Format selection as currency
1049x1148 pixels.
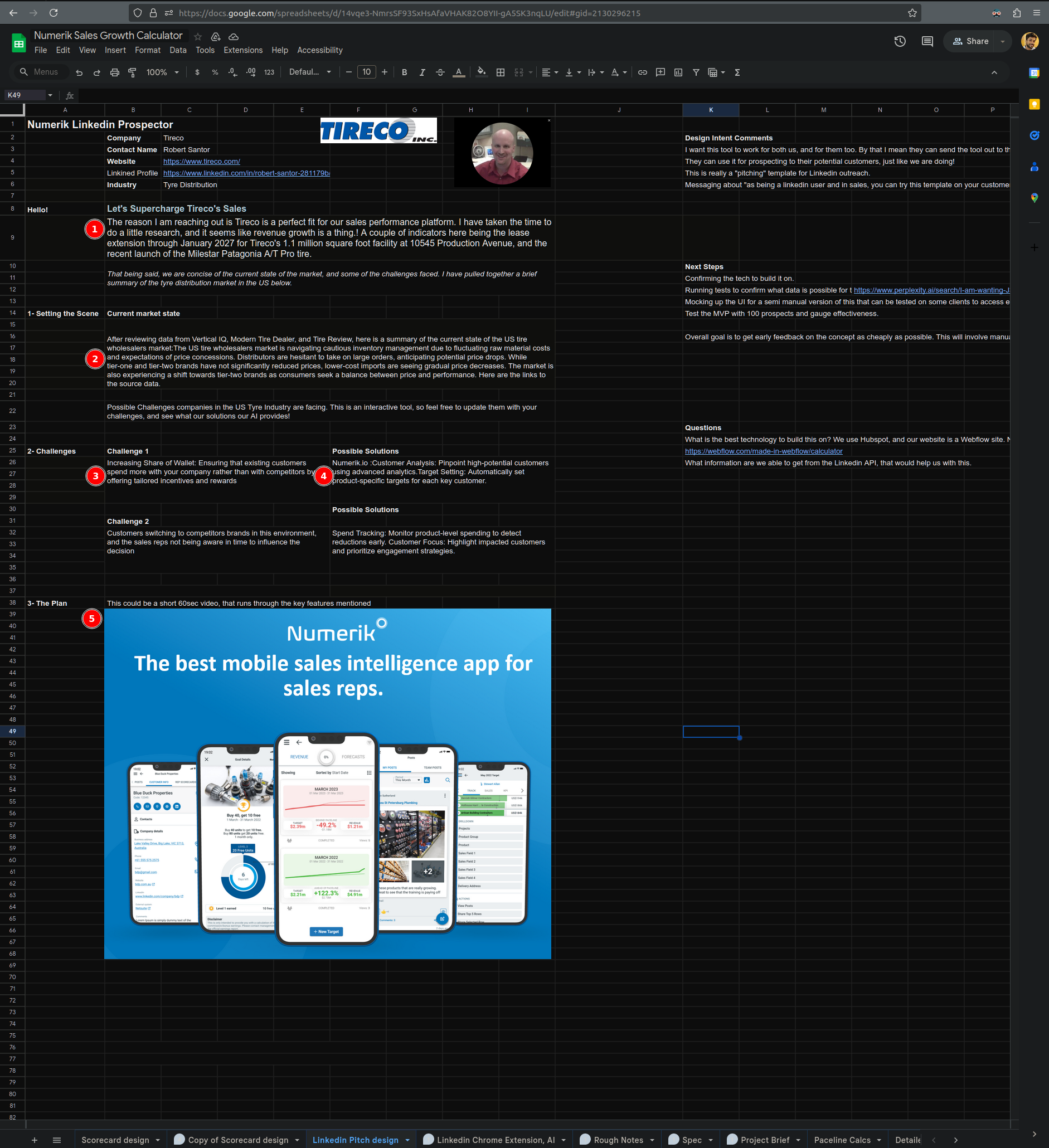[x=197, y=72]
